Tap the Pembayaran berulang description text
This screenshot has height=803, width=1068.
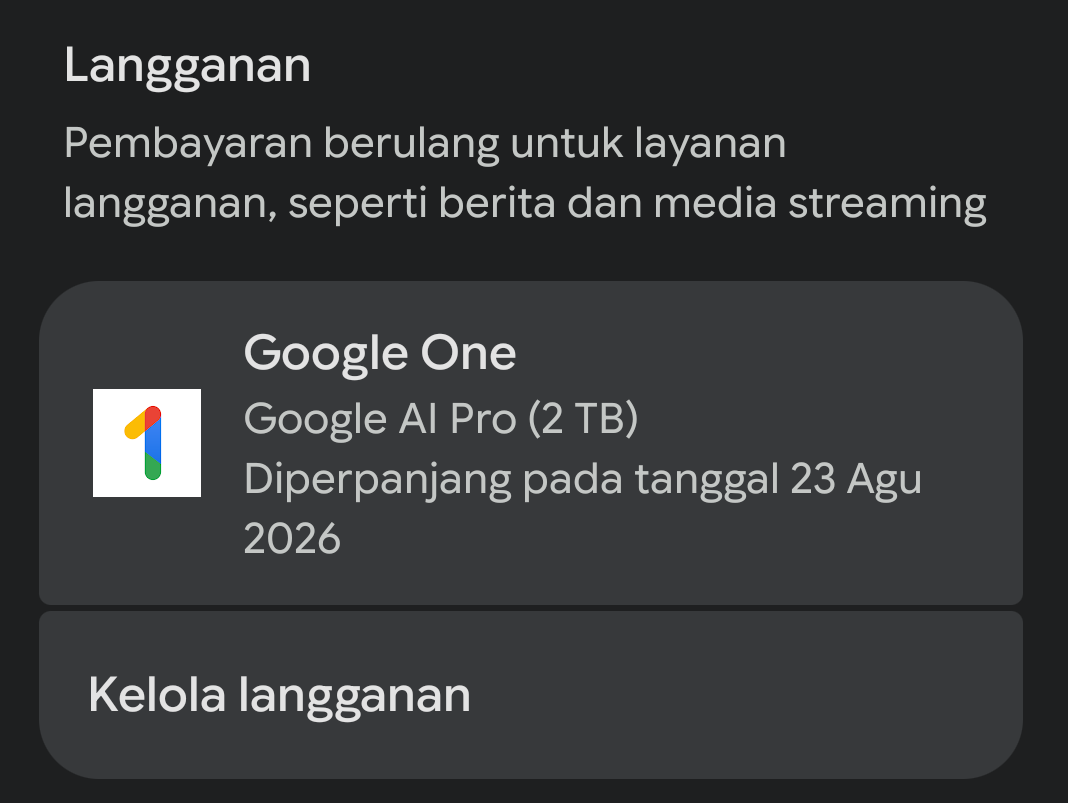[424, 144]
